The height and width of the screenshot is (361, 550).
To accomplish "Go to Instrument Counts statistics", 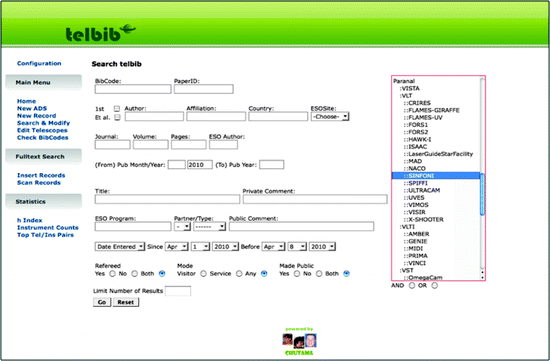I will coord(48,228).
